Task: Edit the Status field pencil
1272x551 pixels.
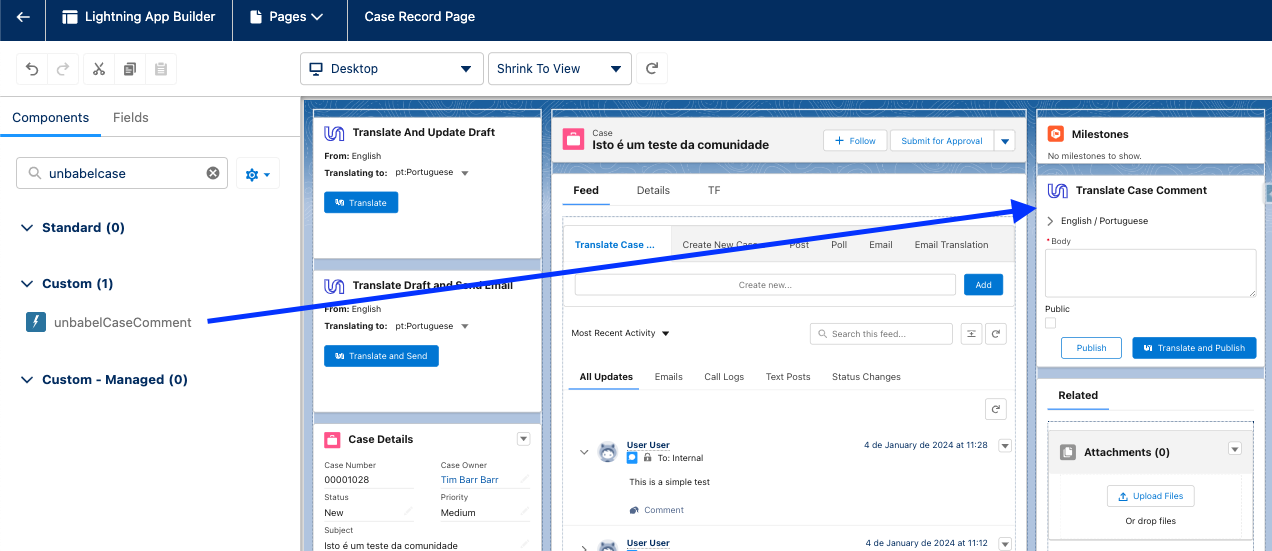Action: tap(408, 512)
